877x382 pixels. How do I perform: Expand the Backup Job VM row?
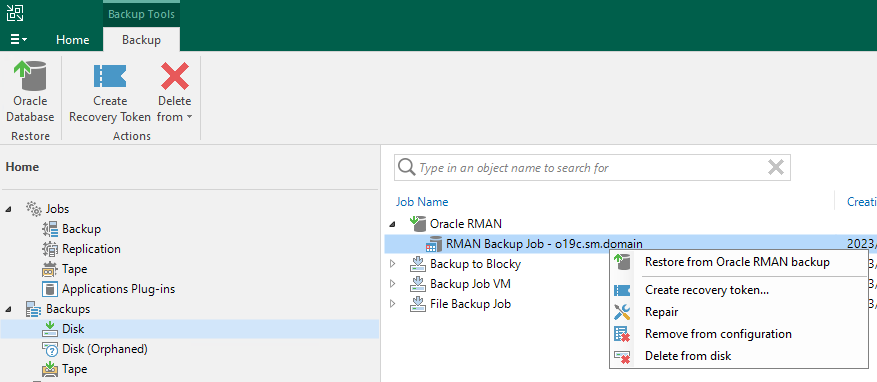pos(392,284)
